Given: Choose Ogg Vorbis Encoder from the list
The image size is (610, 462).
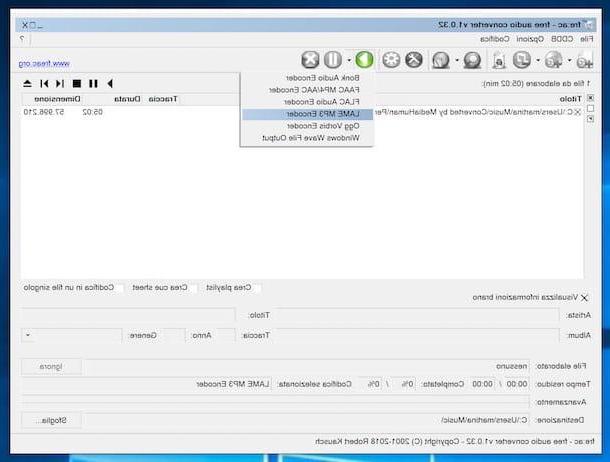Looking at the screenshot, I should (x=307, y=126).
